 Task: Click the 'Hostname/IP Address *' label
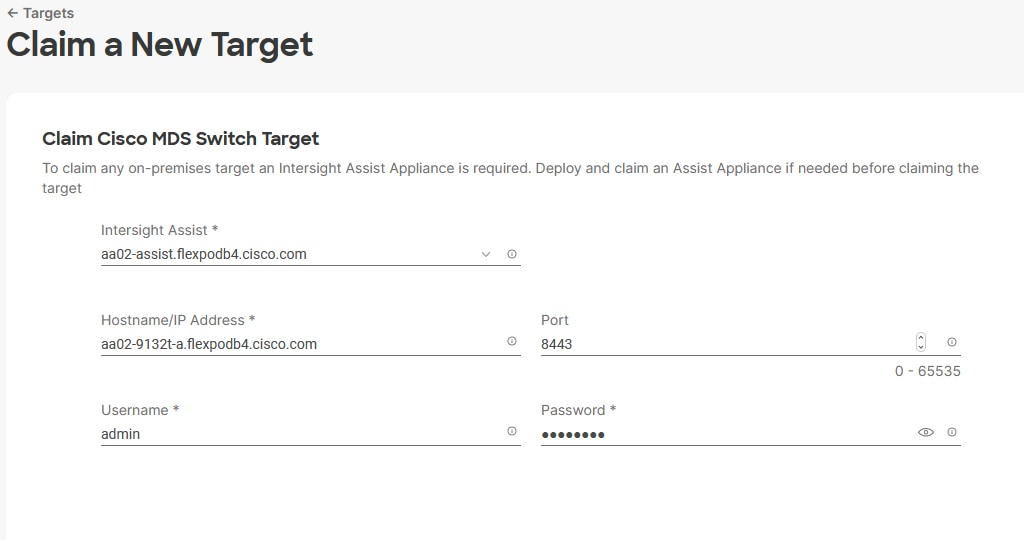[x=178, y=320]
